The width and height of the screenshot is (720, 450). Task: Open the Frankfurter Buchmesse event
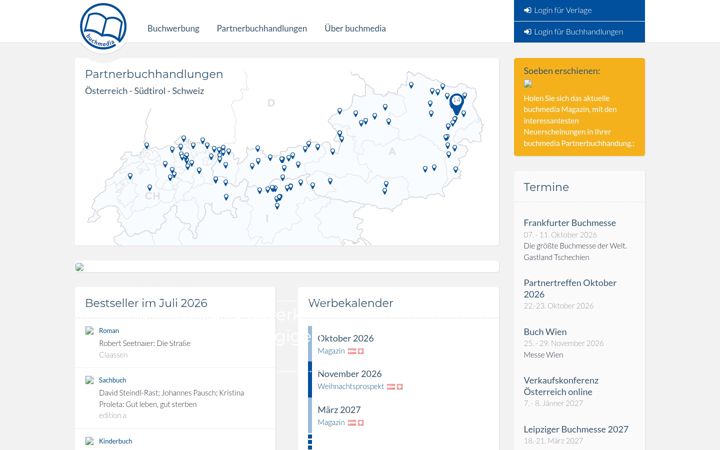coord(569,223)
